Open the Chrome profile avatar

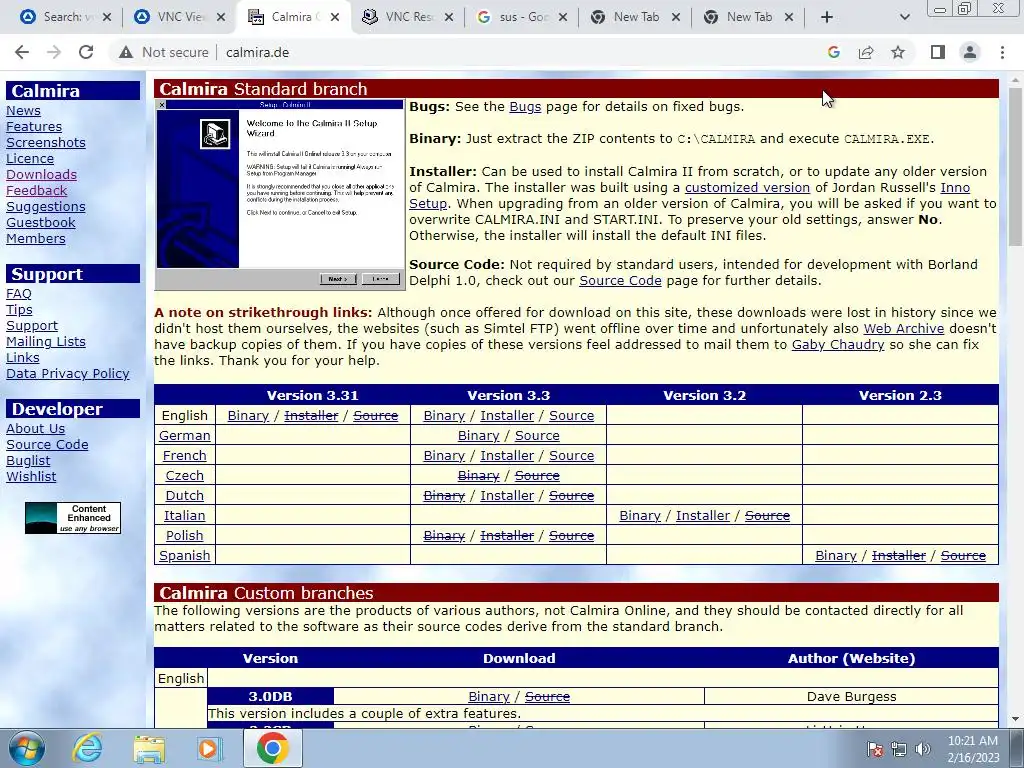pos(970,52)
